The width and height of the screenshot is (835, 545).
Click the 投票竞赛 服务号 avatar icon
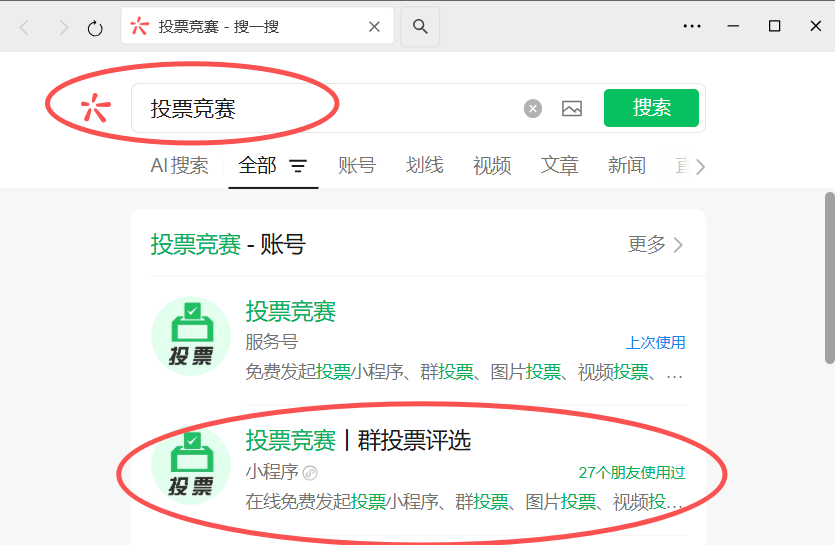click(191, 336)
